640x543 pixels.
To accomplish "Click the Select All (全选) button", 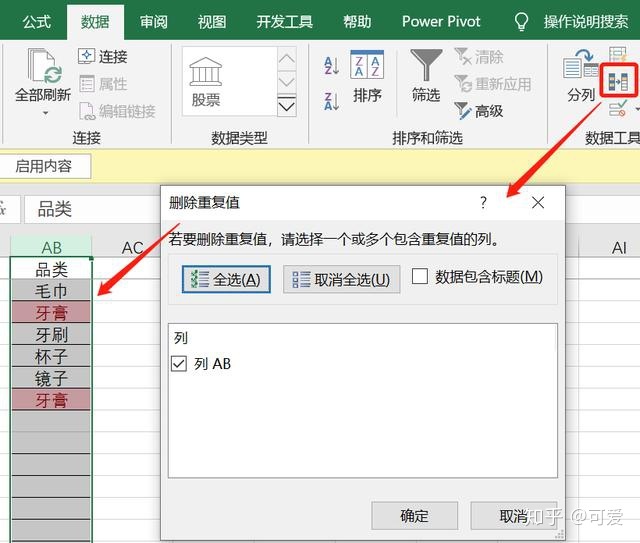I will 226,280.
